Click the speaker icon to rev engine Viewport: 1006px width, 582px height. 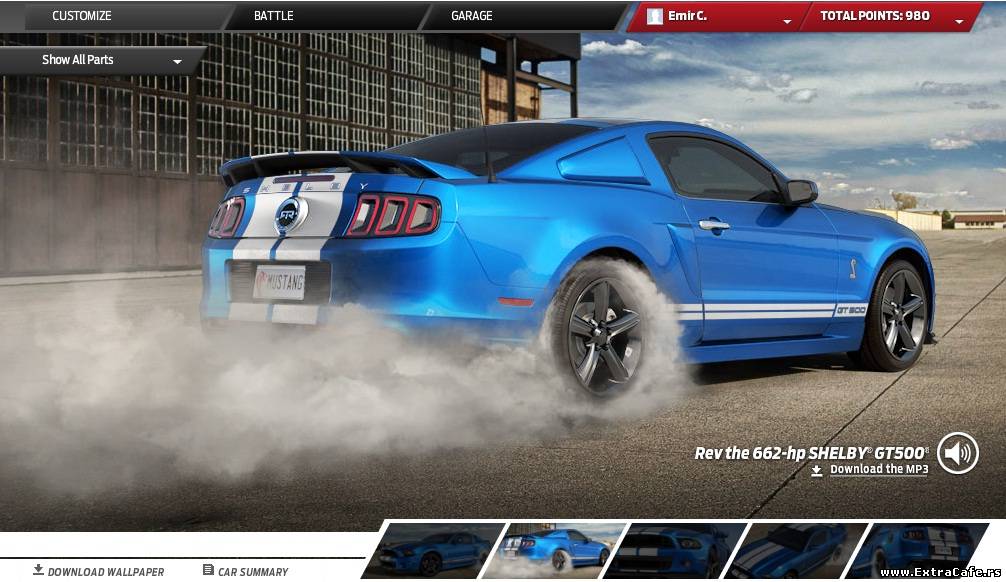click(x=957, y=453)
